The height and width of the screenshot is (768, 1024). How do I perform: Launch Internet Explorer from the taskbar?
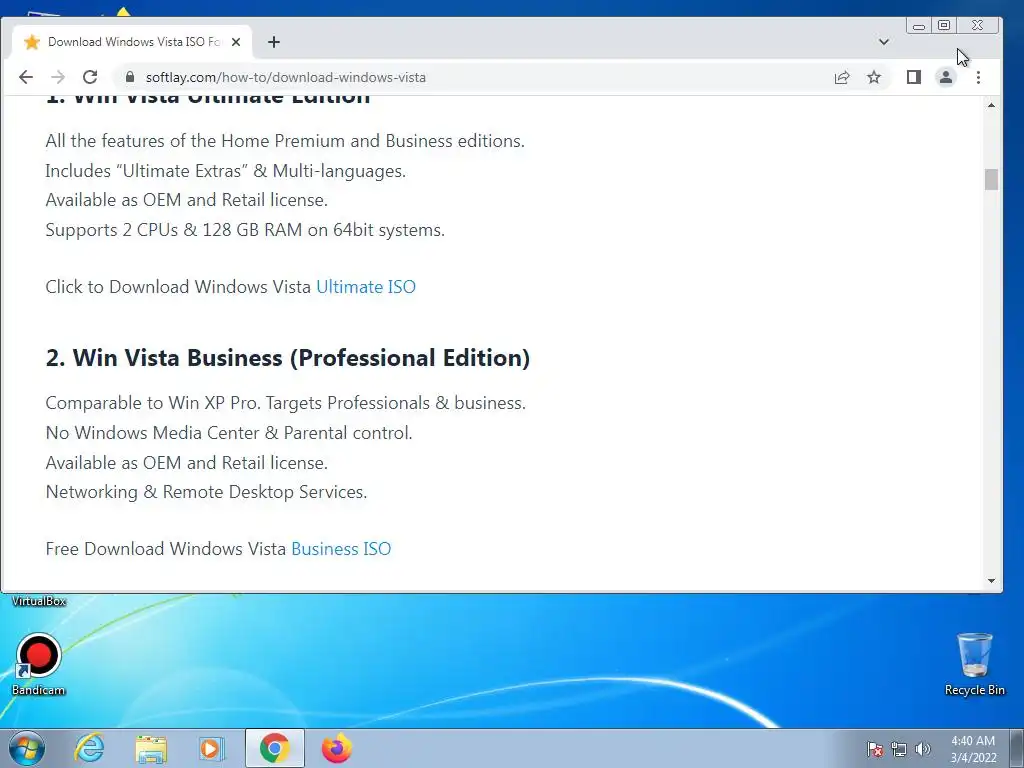(89, 748)
